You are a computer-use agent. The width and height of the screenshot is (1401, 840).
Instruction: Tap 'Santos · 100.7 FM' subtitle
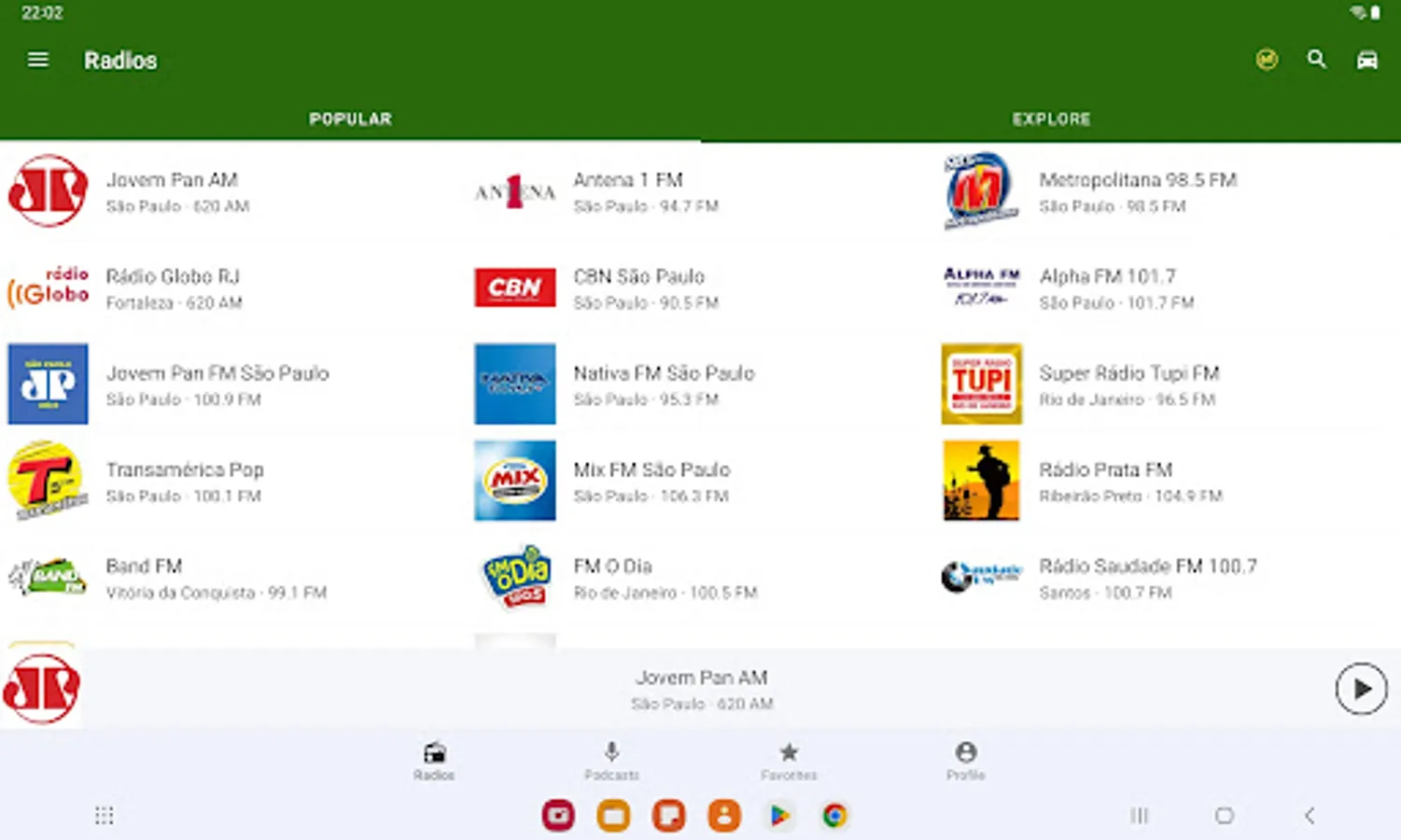(1105, 593)
